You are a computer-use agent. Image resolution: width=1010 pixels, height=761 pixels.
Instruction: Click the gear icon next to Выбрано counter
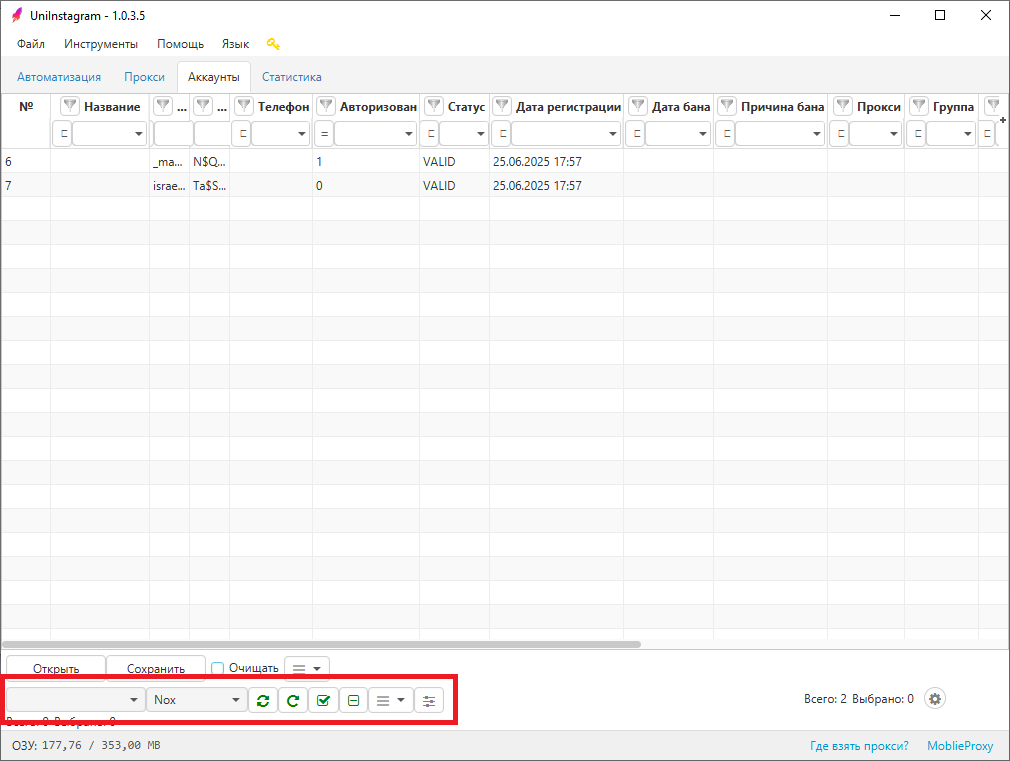(x=935, y=699)
